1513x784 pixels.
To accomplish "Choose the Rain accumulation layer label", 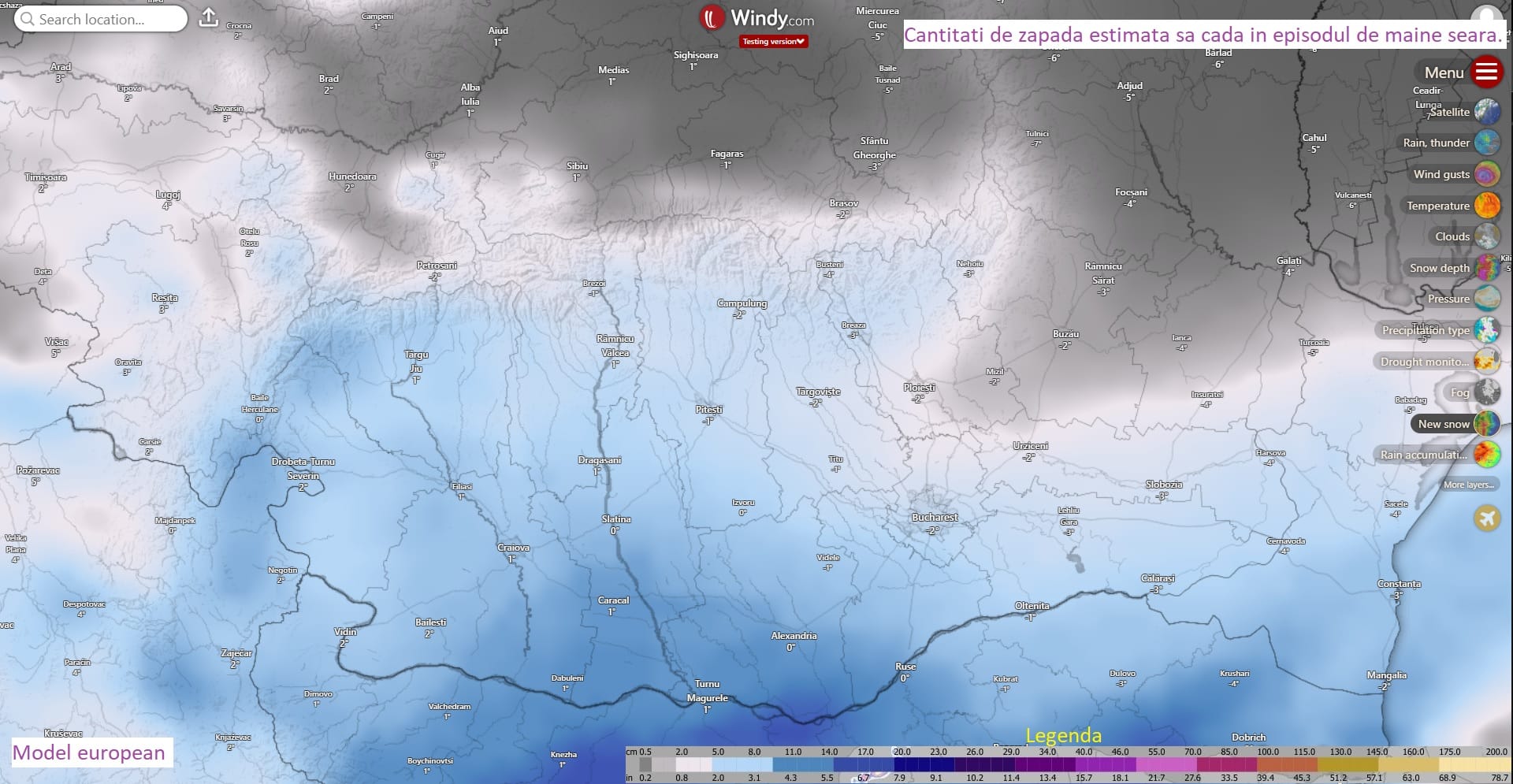I will click(x=1423, y=455).
